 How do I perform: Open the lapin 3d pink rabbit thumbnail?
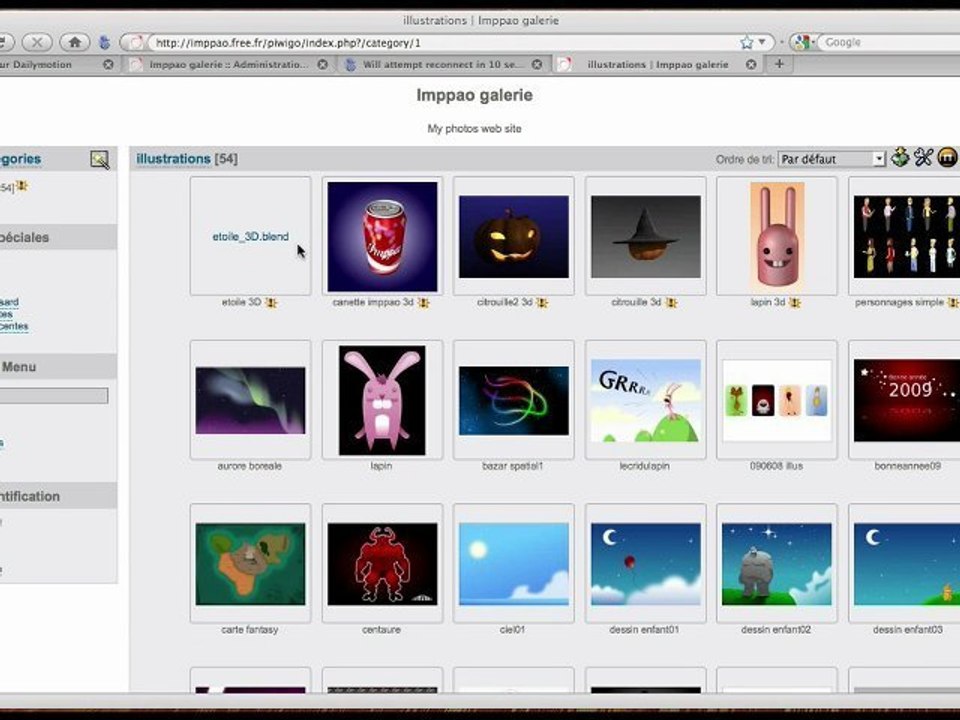[x=777, y=236]
